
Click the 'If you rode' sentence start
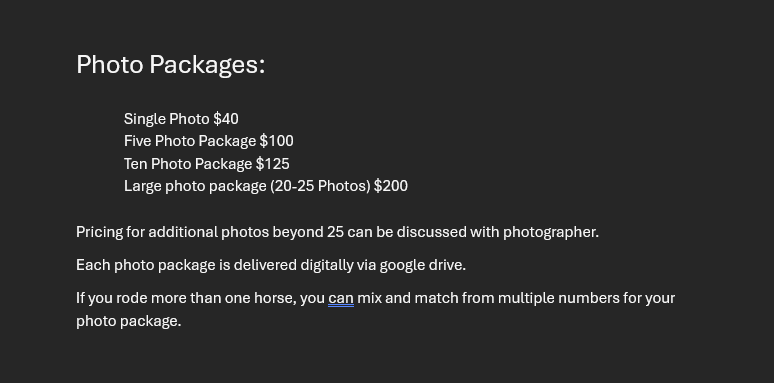click(x=112, y=298)
